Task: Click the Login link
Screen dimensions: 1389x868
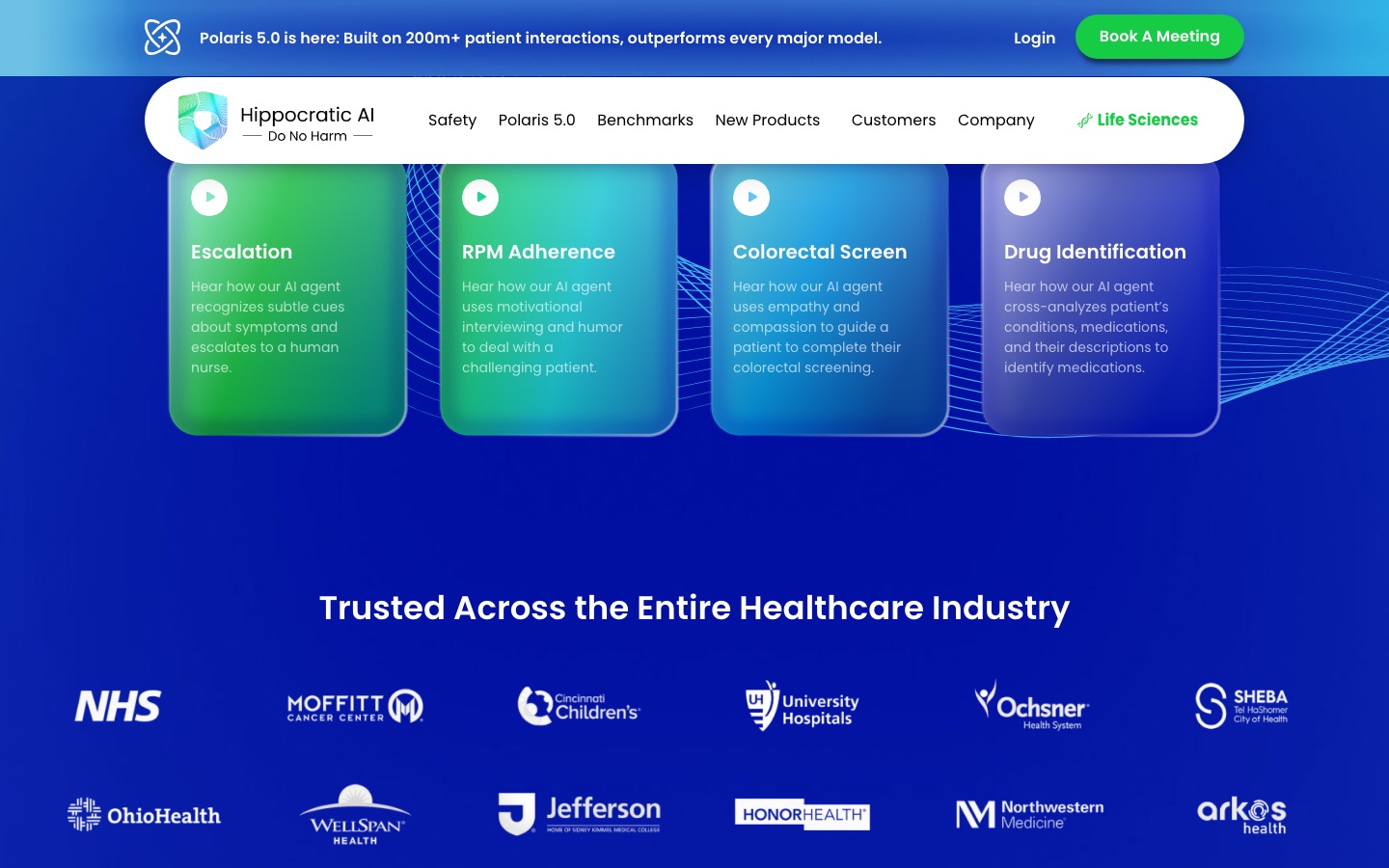Action: 1034,38
